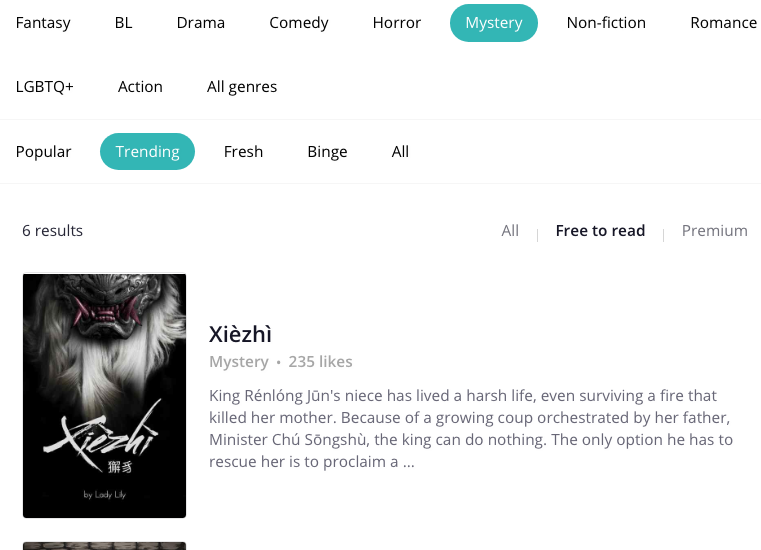
Task: Select the Free to read filter
Action: point(600,231)
